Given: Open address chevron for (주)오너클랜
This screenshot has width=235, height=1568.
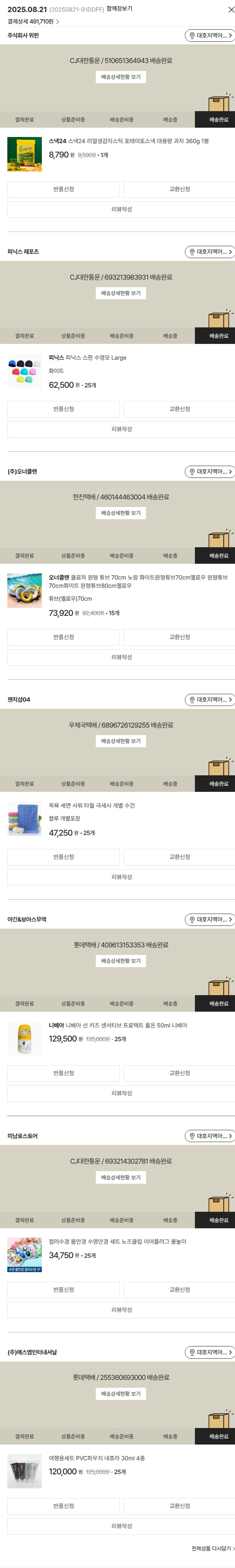Looking at the screenshot, I should [x=230, y=472].
